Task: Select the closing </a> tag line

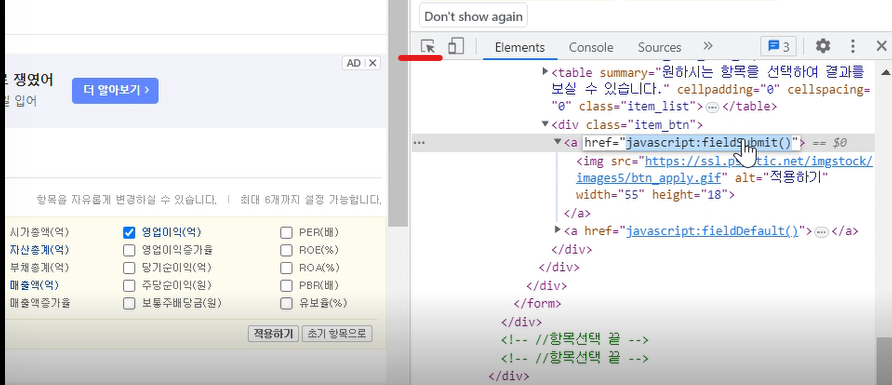Action: click(577, 214)
